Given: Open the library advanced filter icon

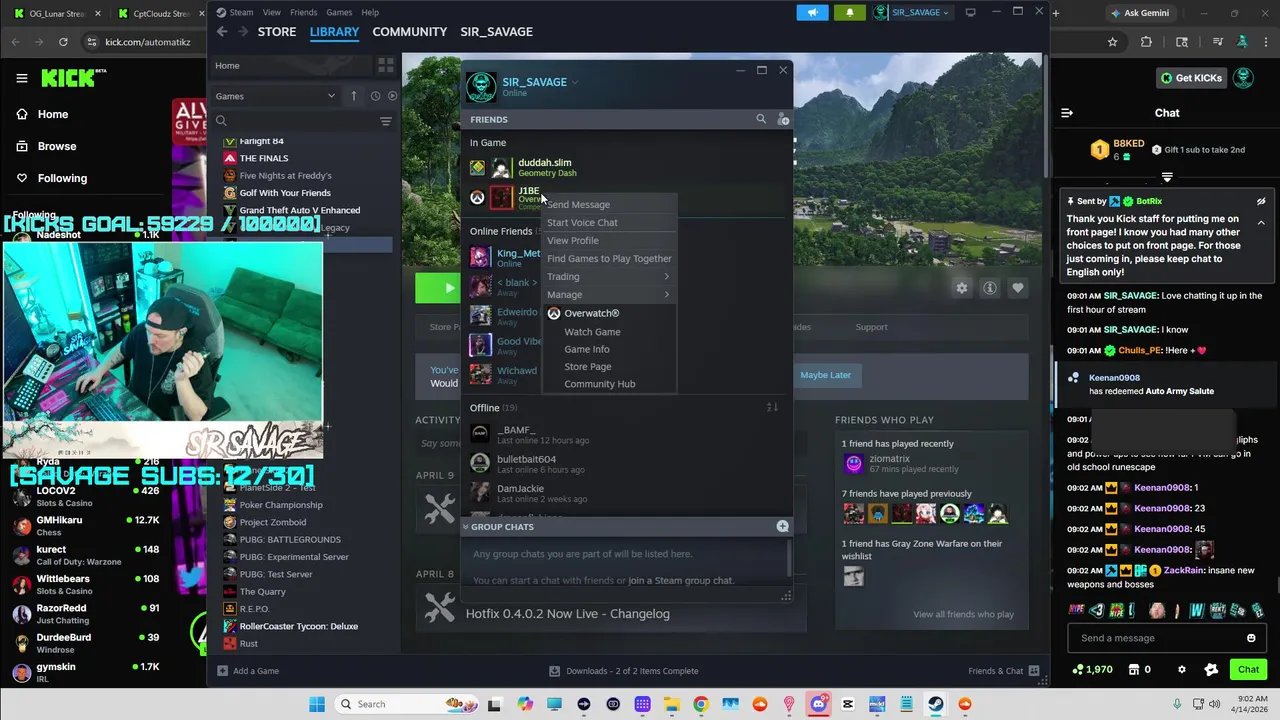Looking at the screenshot, I should point(385,121).
